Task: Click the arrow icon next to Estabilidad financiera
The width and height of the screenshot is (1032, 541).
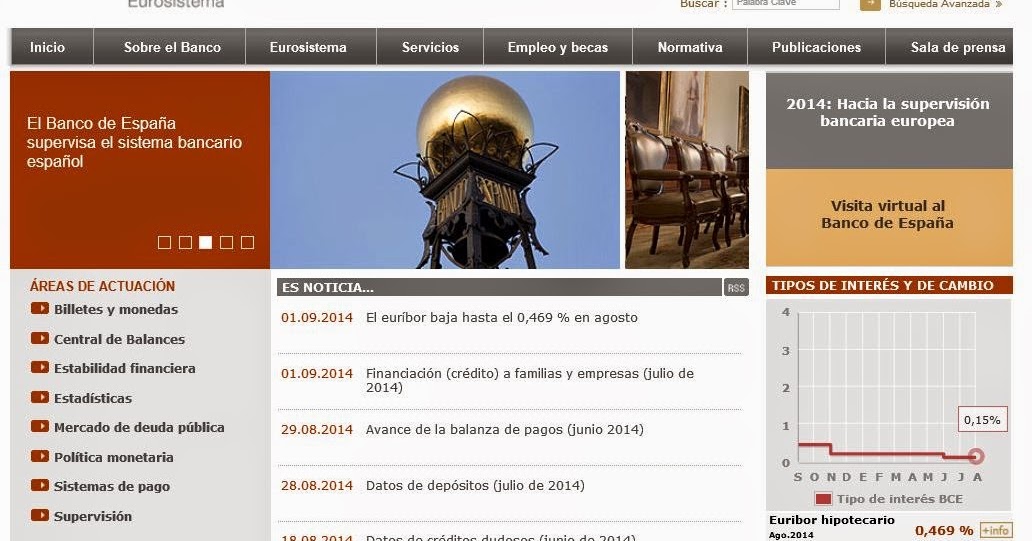Action: click(40, 367)
